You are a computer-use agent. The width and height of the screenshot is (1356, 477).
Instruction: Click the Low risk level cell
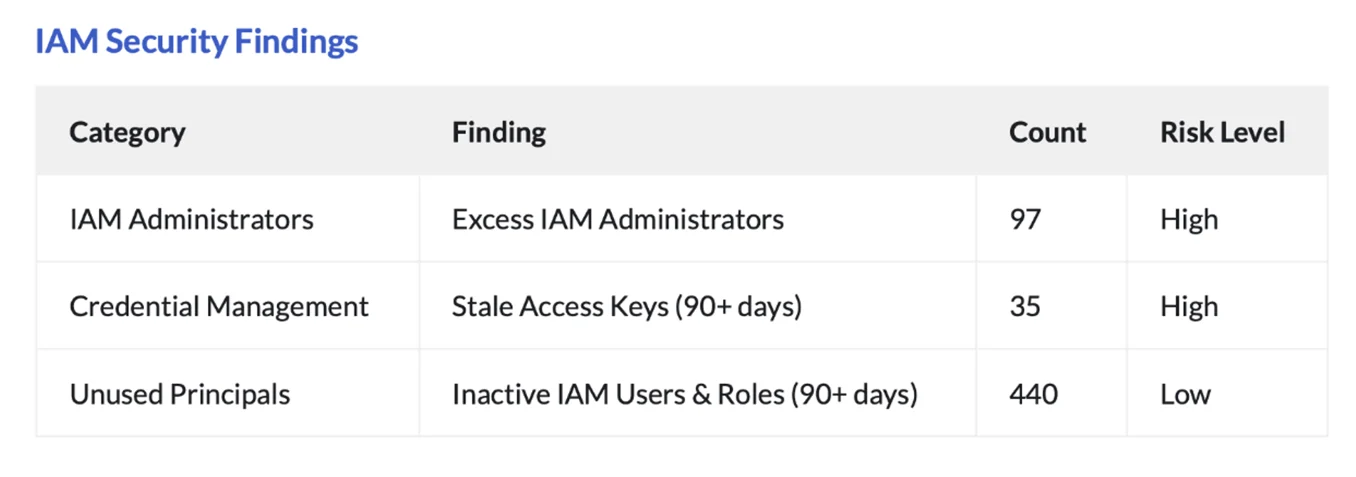pos(1185,394)
